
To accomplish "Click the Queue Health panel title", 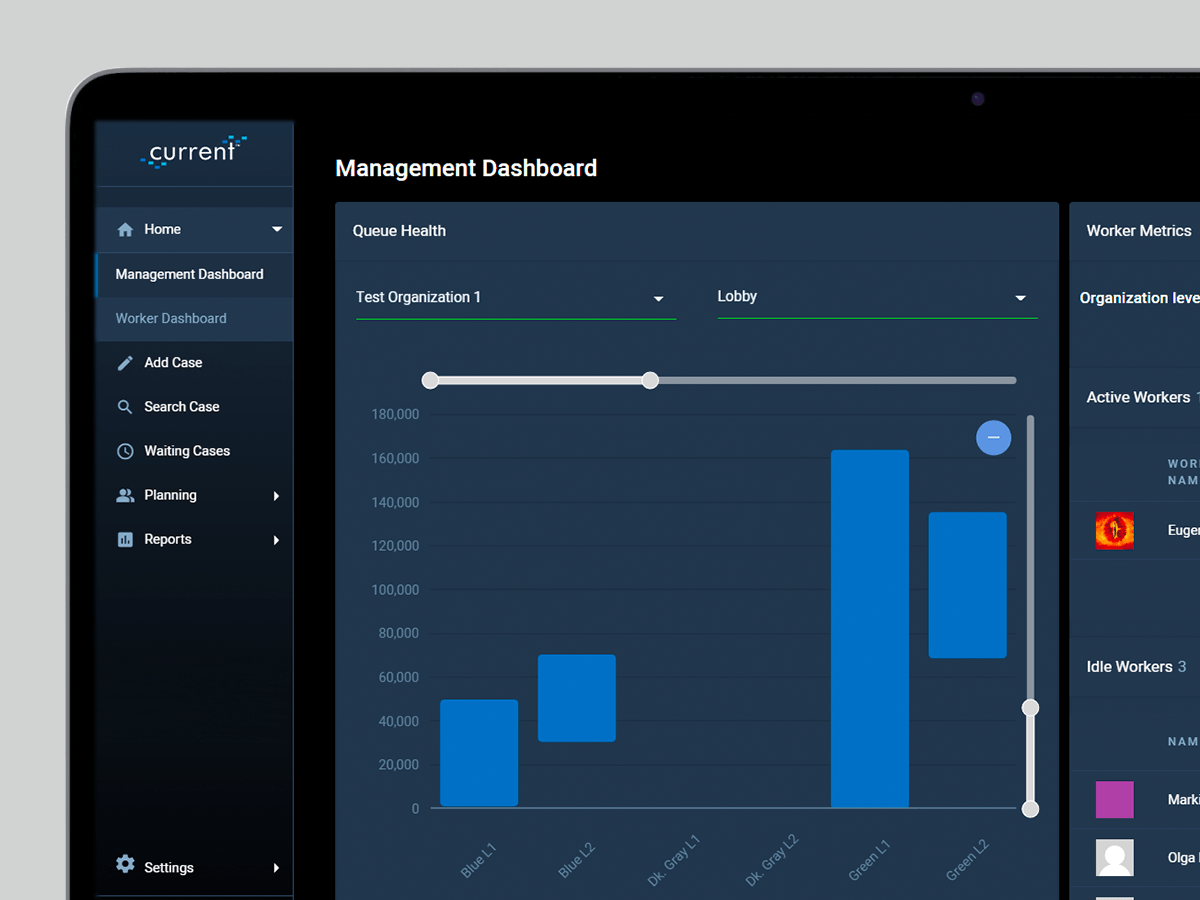I will click(x=399, y=231).
